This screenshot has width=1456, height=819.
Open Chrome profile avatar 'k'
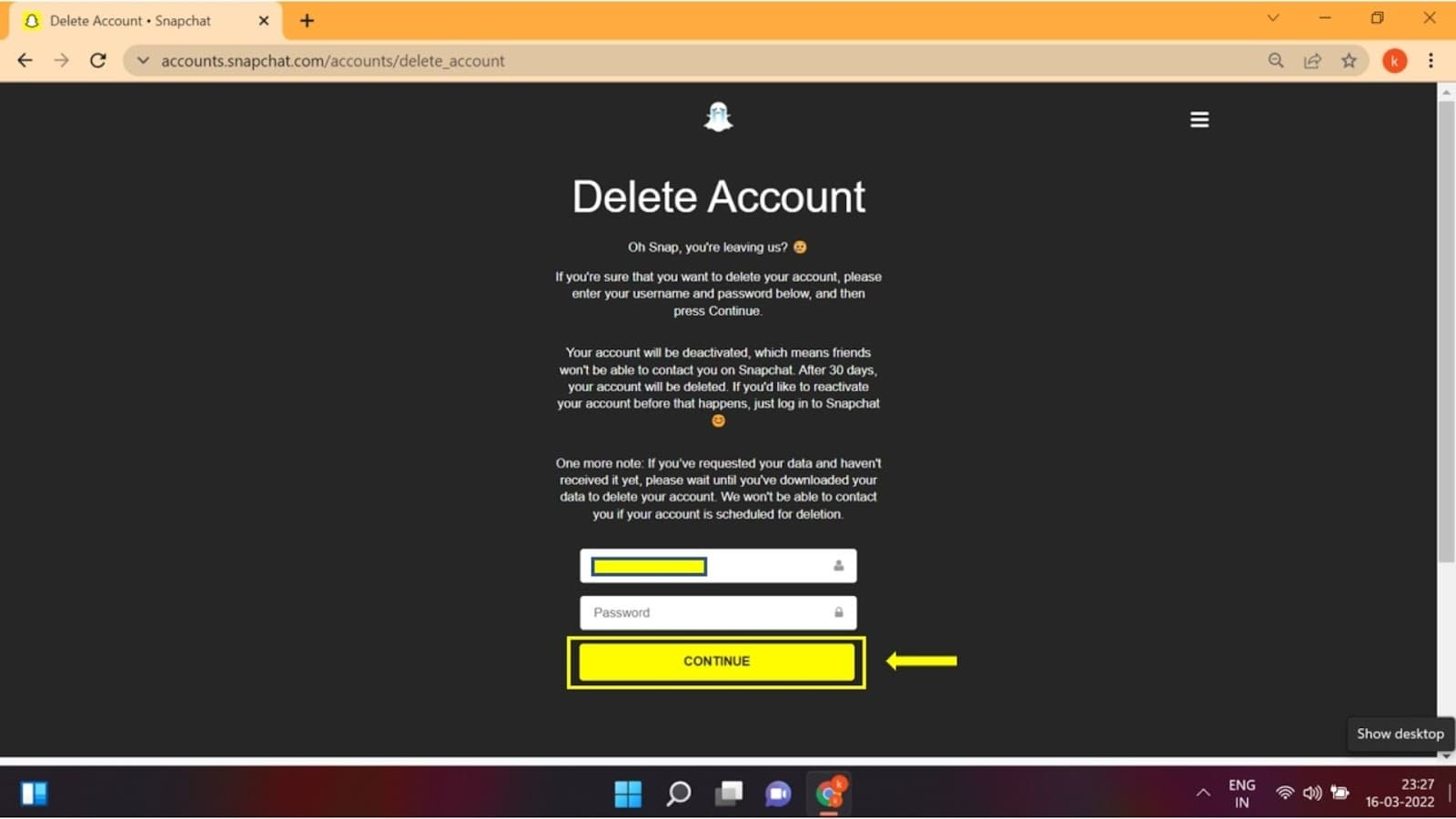pyautogui.click(x=1394, y=61)
